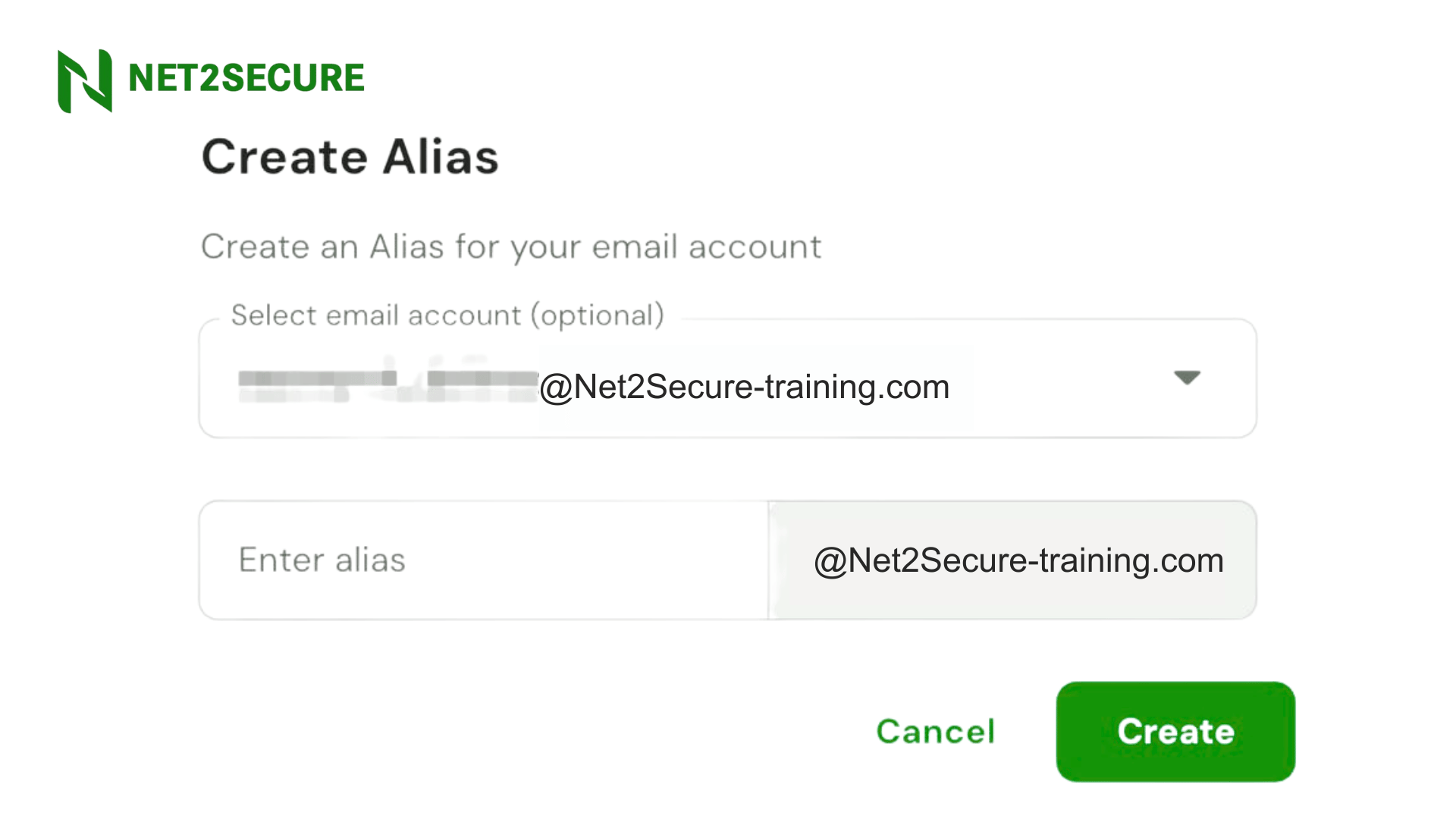Click the word "Alias" in the dialog title
Viewport: 1456px width, 819px height.
(441, 157)
